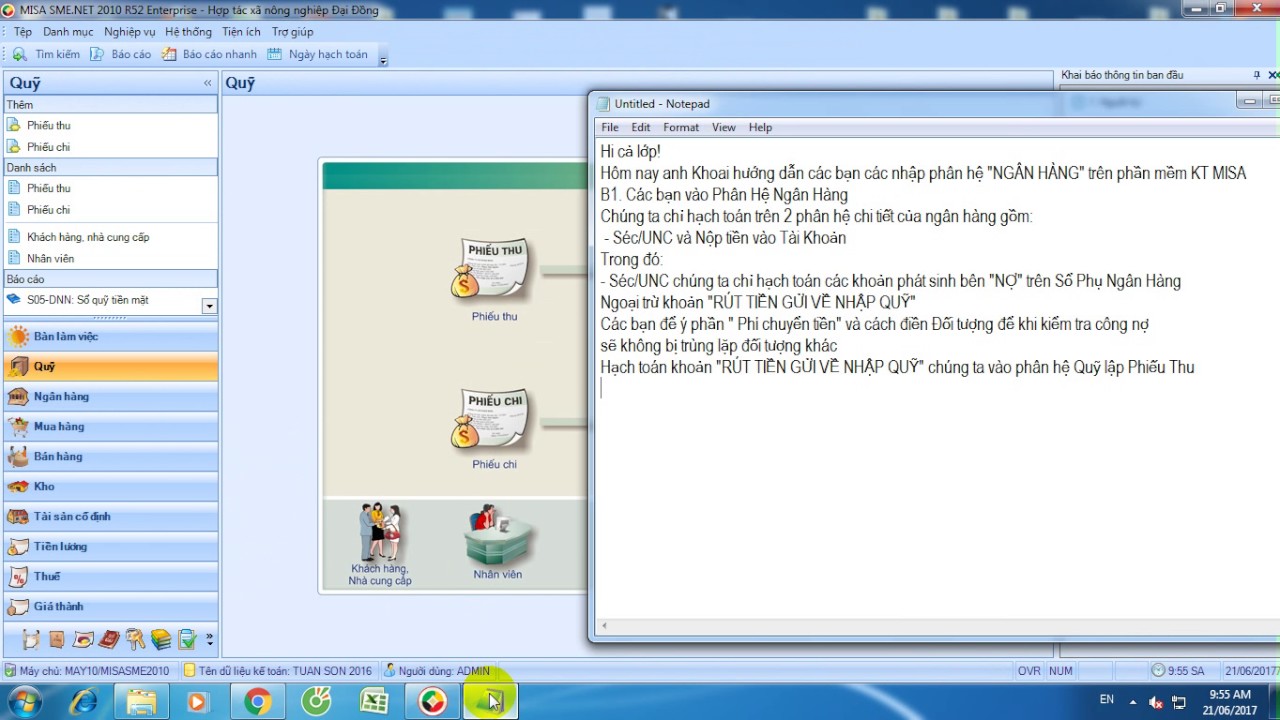Click Tên dữ liệu kế toán status entry

point(278,671)
